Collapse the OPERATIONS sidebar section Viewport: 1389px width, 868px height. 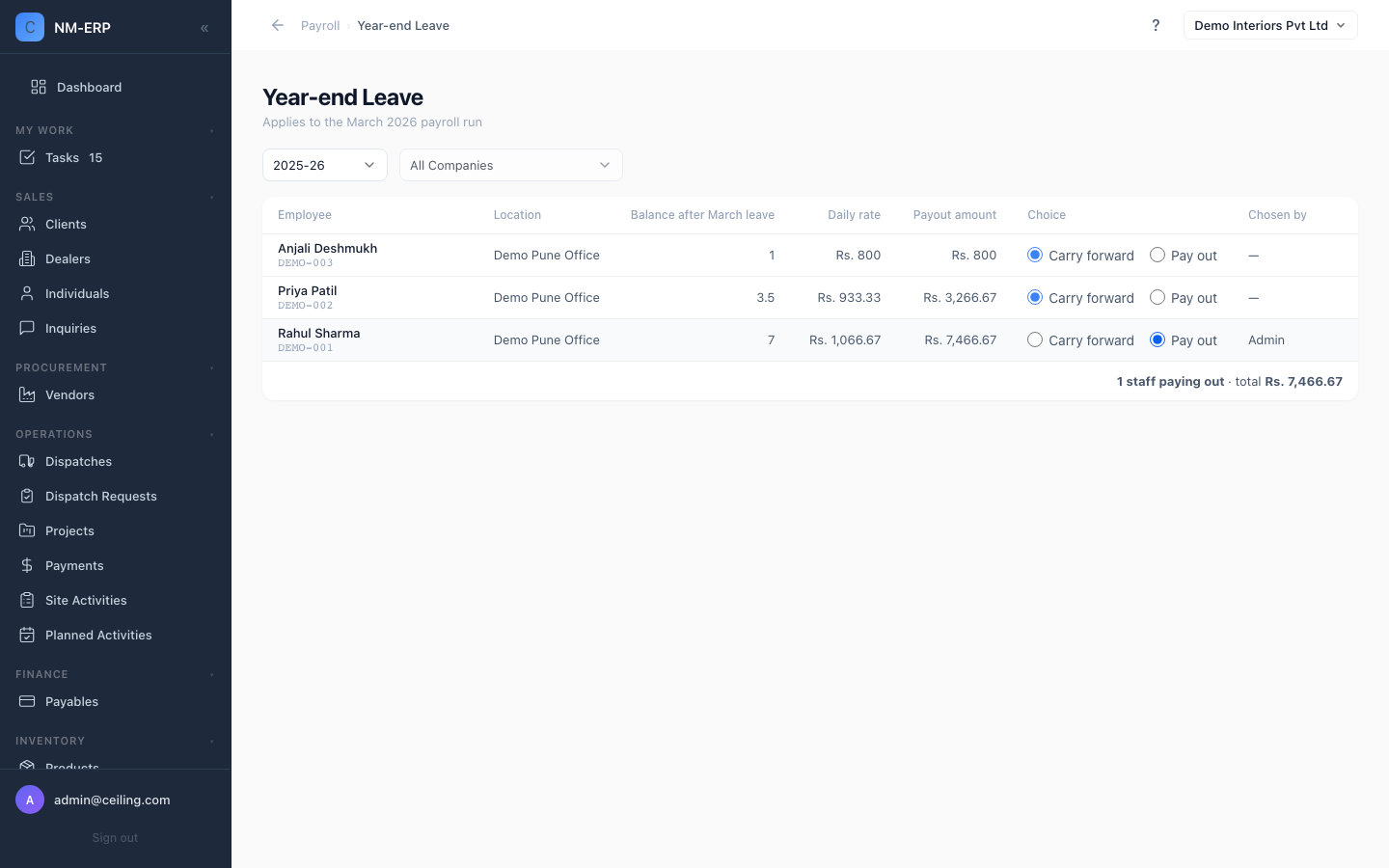click(212, 434)
